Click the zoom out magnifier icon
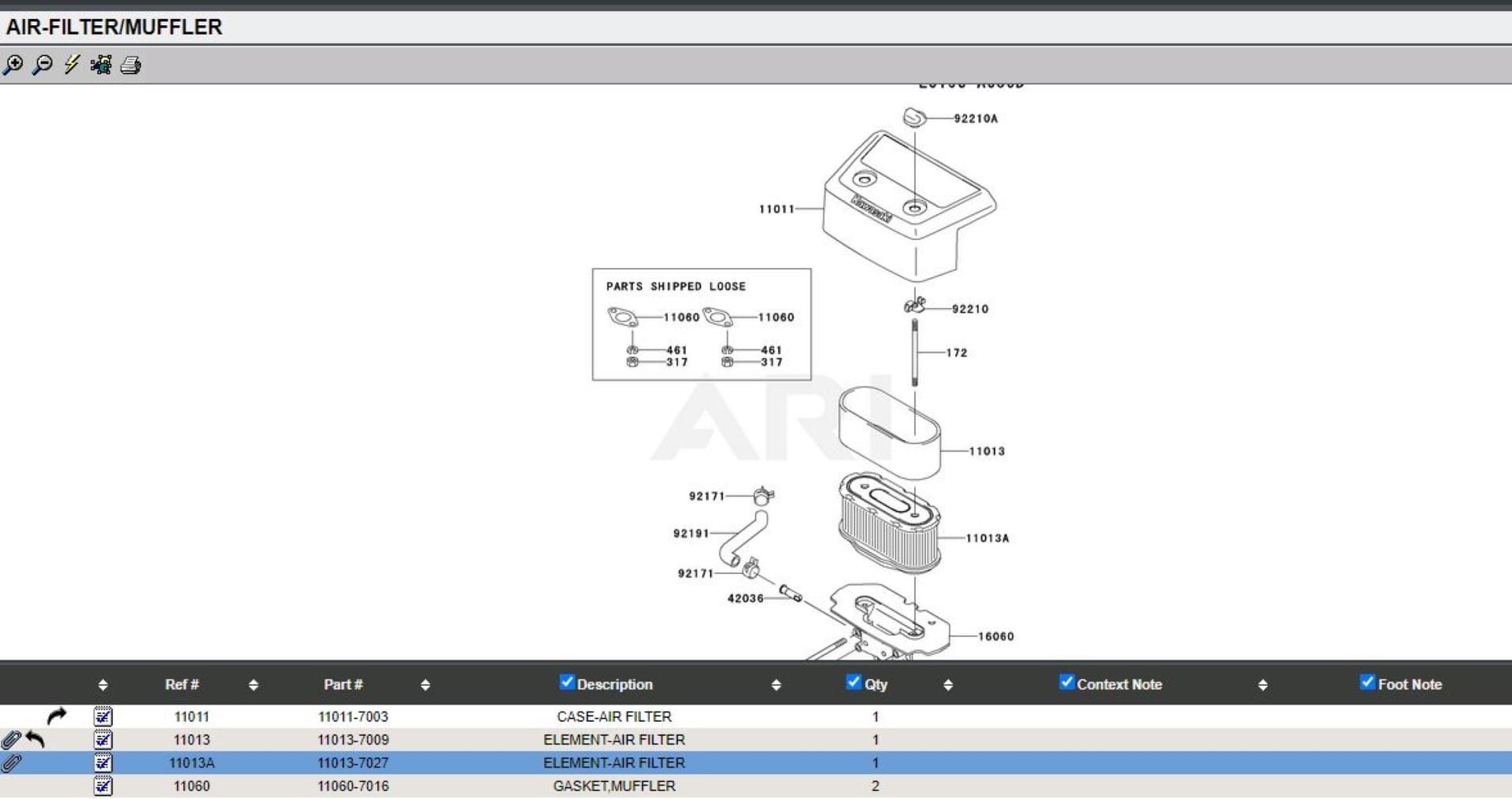1512x799 pixels. point(43,65)
